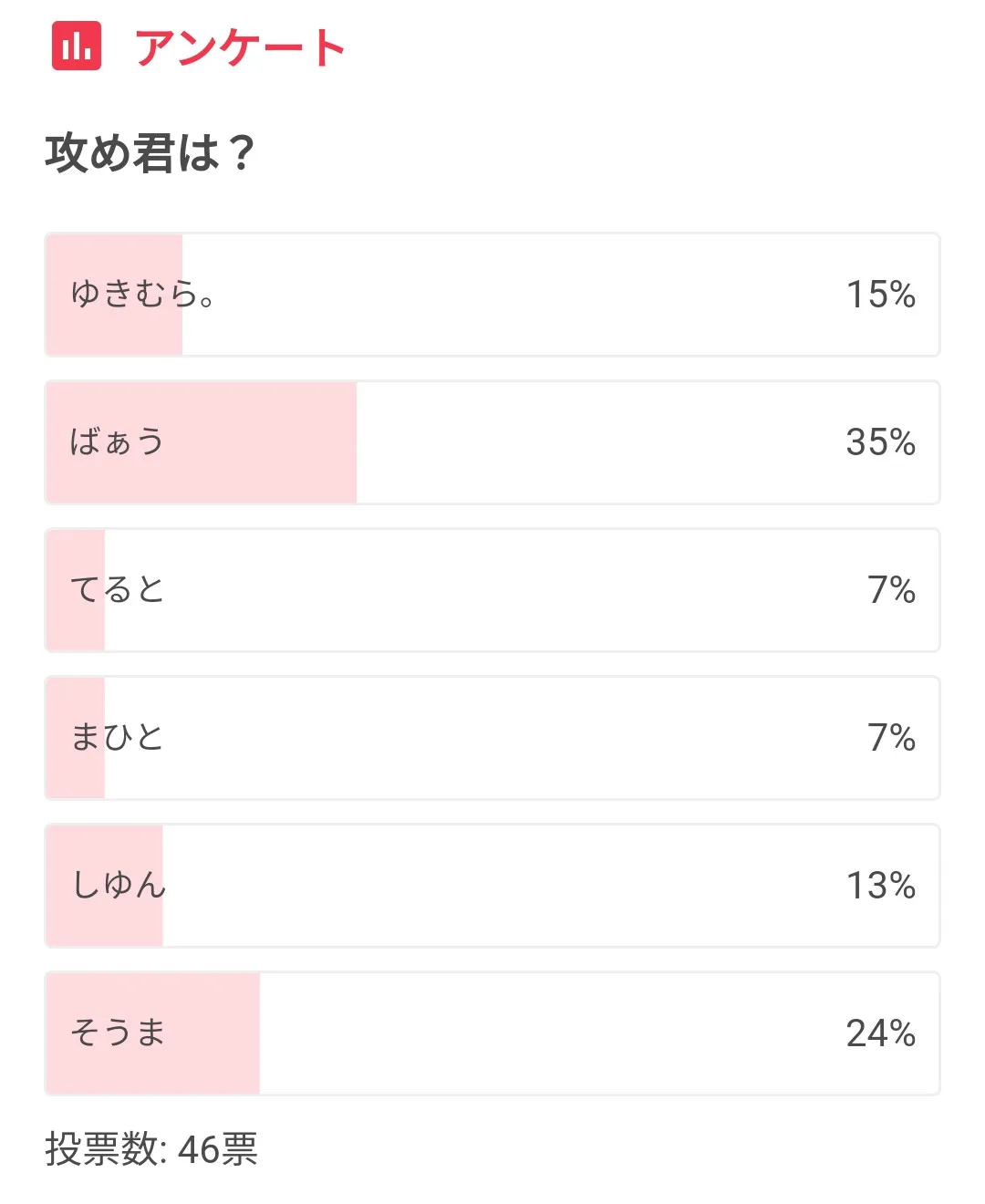Image resolution: width=985 pixels, height=1204 pixels.
Task: Select the アンケート heading text
Action: (241, 47)
